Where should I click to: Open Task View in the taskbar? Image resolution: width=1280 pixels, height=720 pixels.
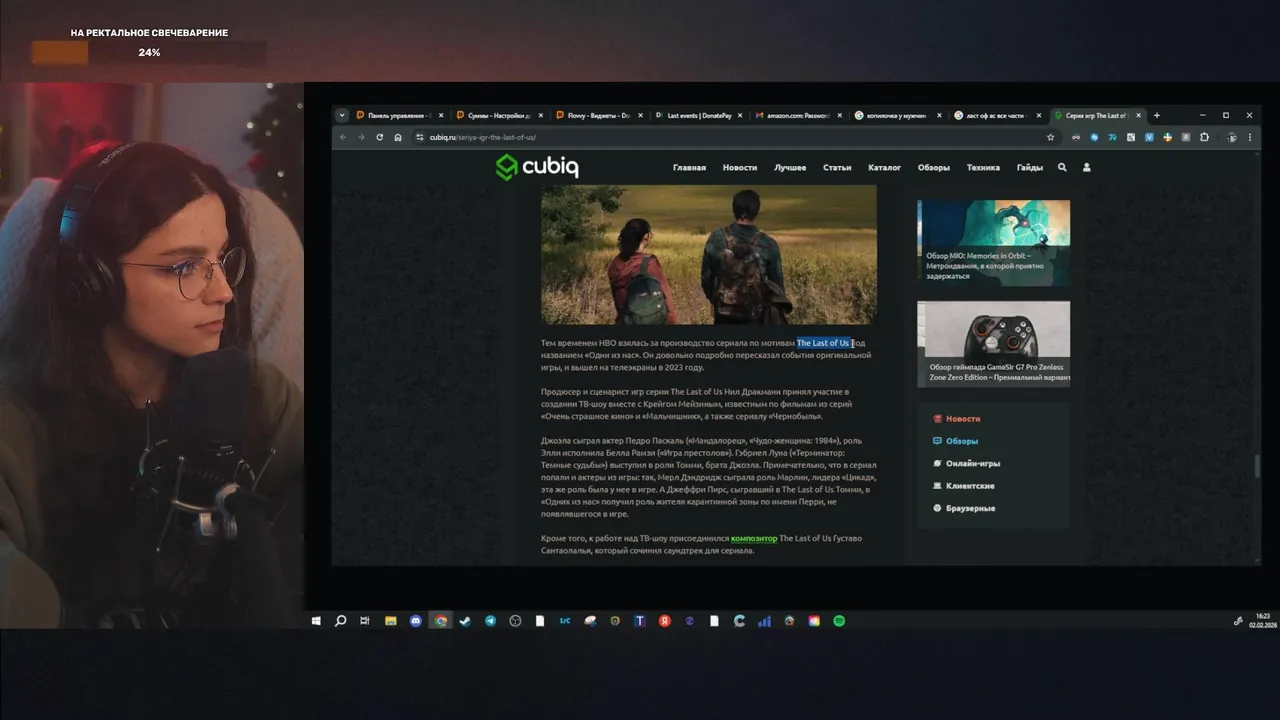[x=365, y=621]
